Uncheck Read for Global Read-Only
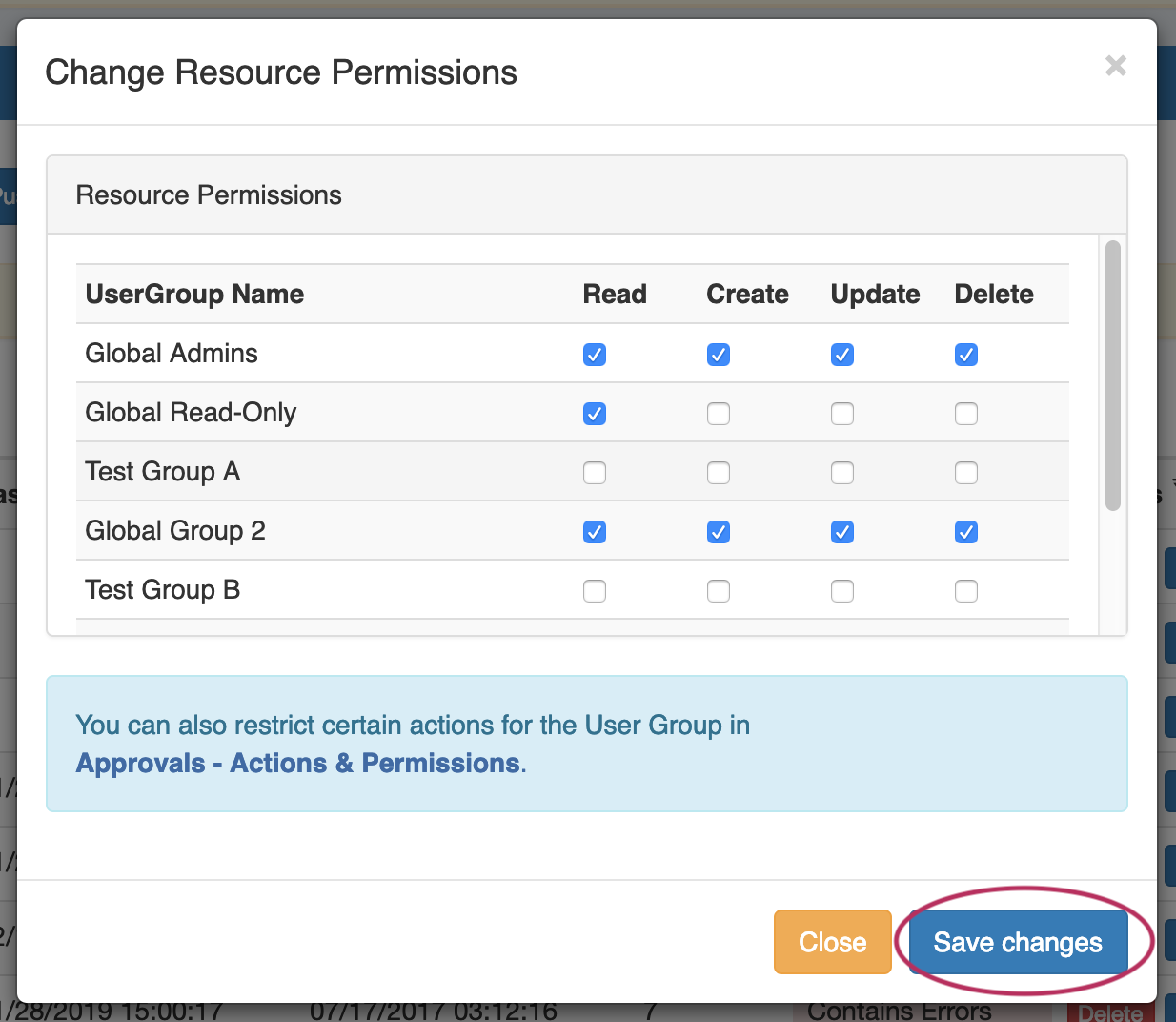 pyautogui.click(x=595, y=414)
